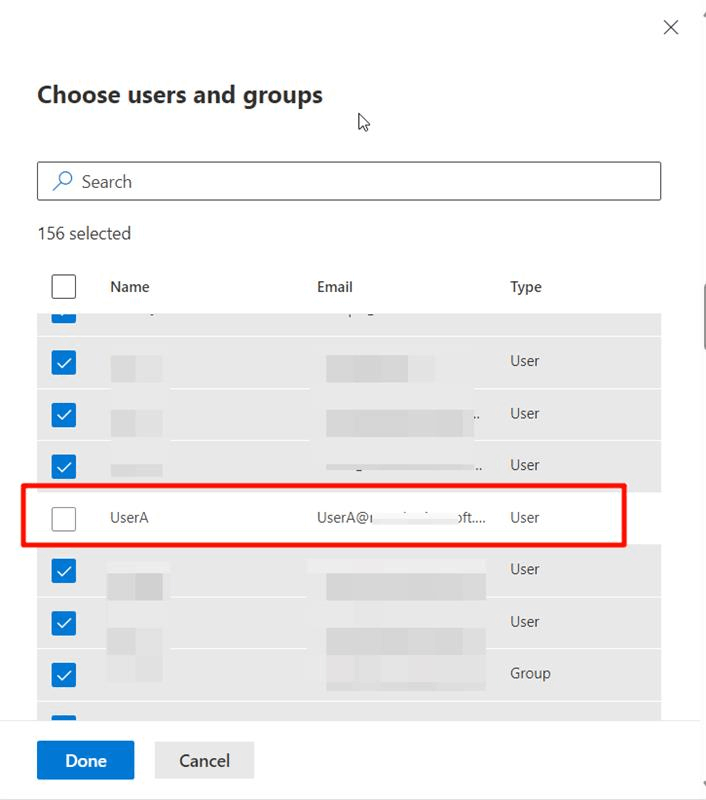
Task: Check the UserA checkbox
Action: [x=64, y=518]
